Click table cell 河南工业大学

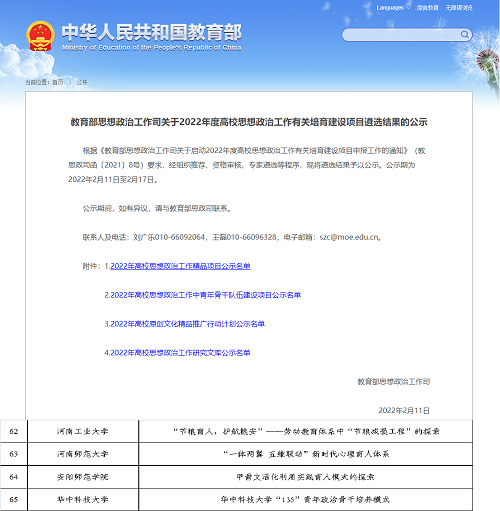tap(83, 431)
